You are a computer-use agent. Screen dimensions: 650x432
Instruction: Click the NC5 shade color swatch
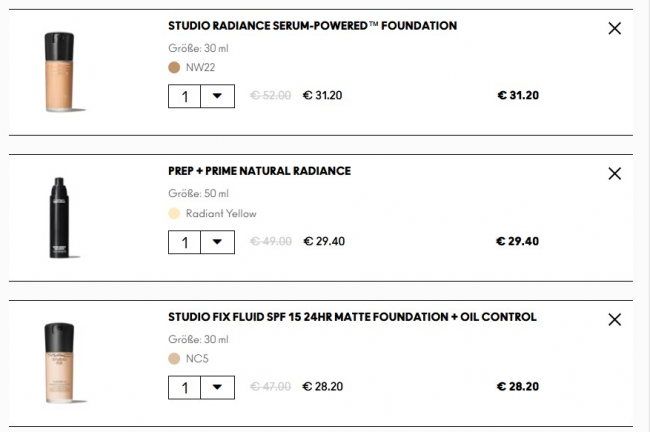pyautogui.click(x=174, y=358)
